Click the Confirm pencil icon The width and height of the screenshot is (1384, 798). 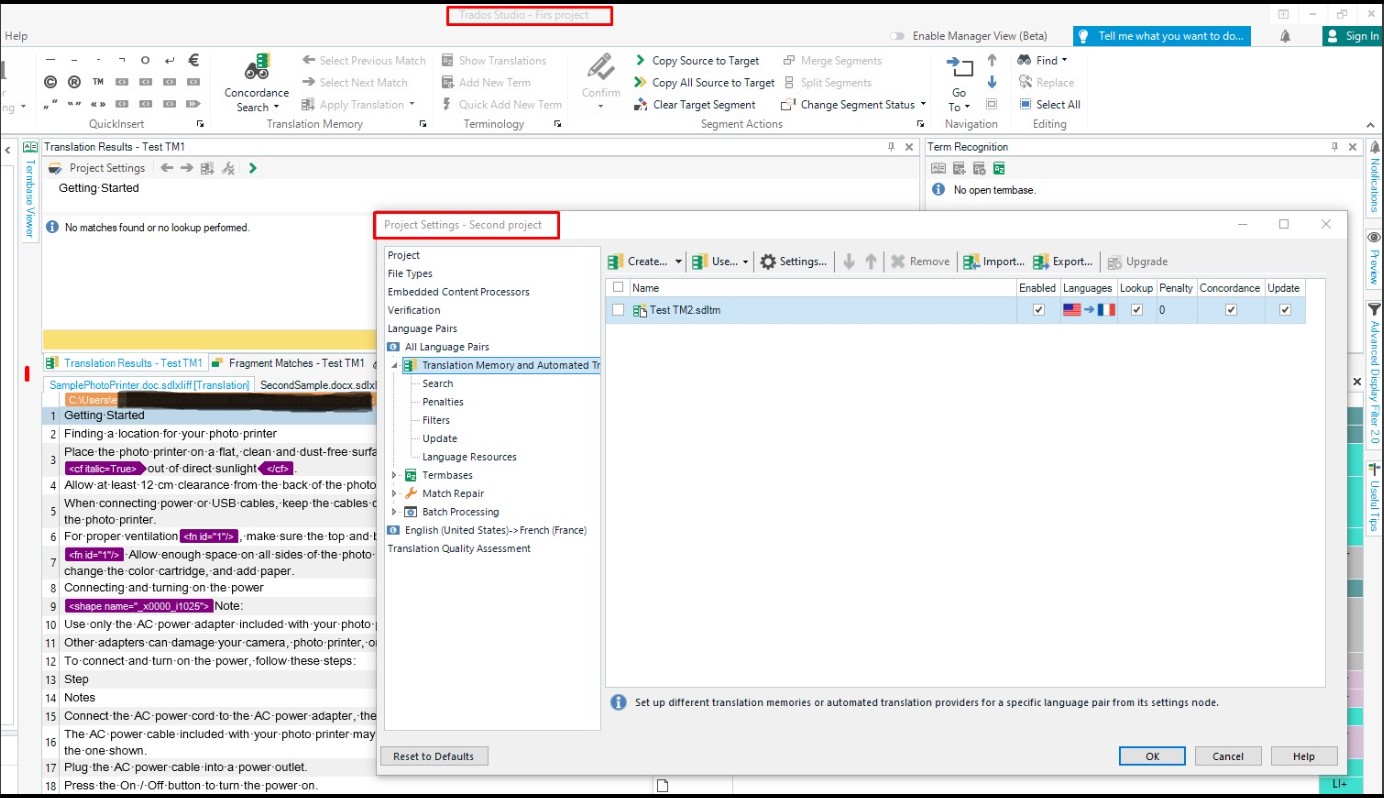[601, 68]
